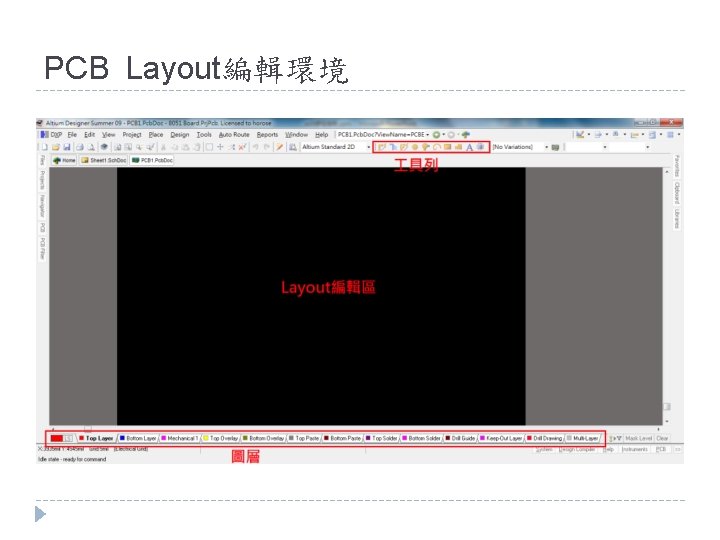The image size is (720, 540).
Task: Open the PCB Filter side panel tab
Action: (x=42, y=248)
